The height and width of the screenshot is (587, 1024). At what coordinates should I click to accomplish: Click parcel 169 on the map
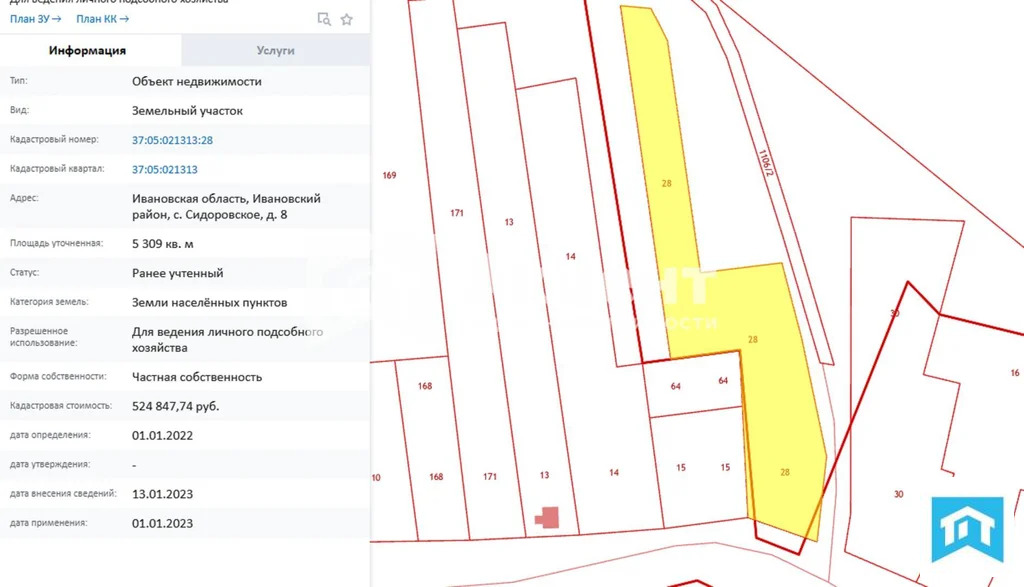[391, 174]
